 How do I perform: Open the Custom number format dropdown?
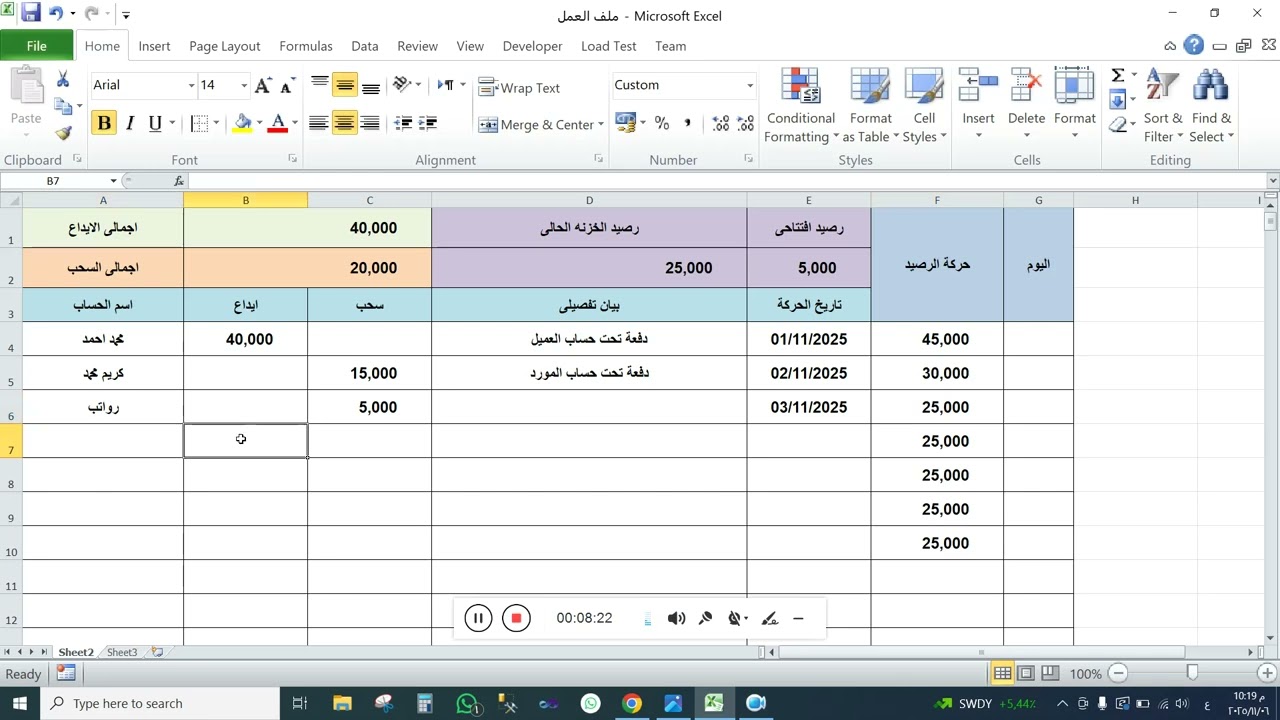click(x=750, y=86)
